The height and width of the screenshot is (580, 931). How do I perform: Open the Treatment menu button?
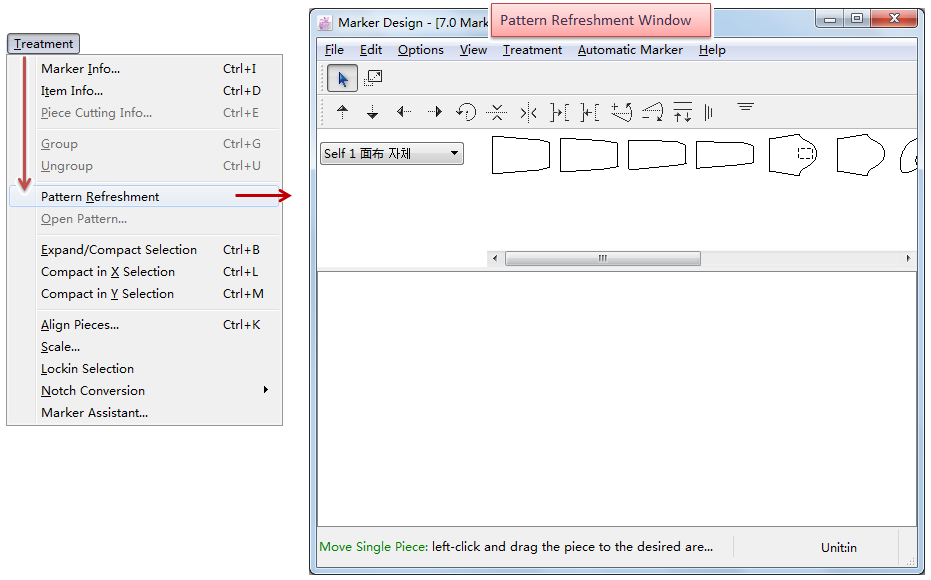[x=43, y=44]
